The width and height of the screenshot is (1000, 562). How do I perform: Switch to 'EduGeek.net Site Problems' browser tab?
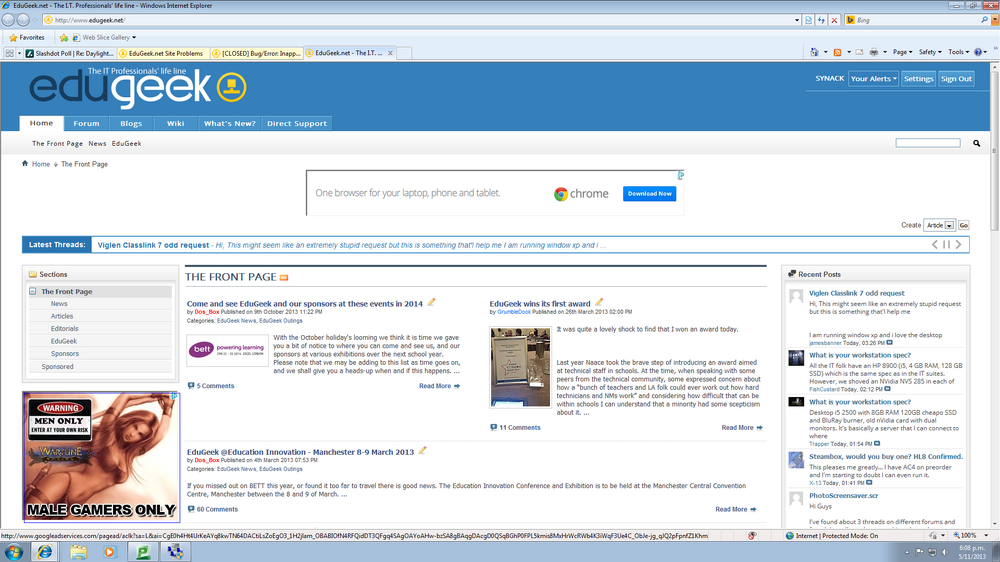(162, 54)
